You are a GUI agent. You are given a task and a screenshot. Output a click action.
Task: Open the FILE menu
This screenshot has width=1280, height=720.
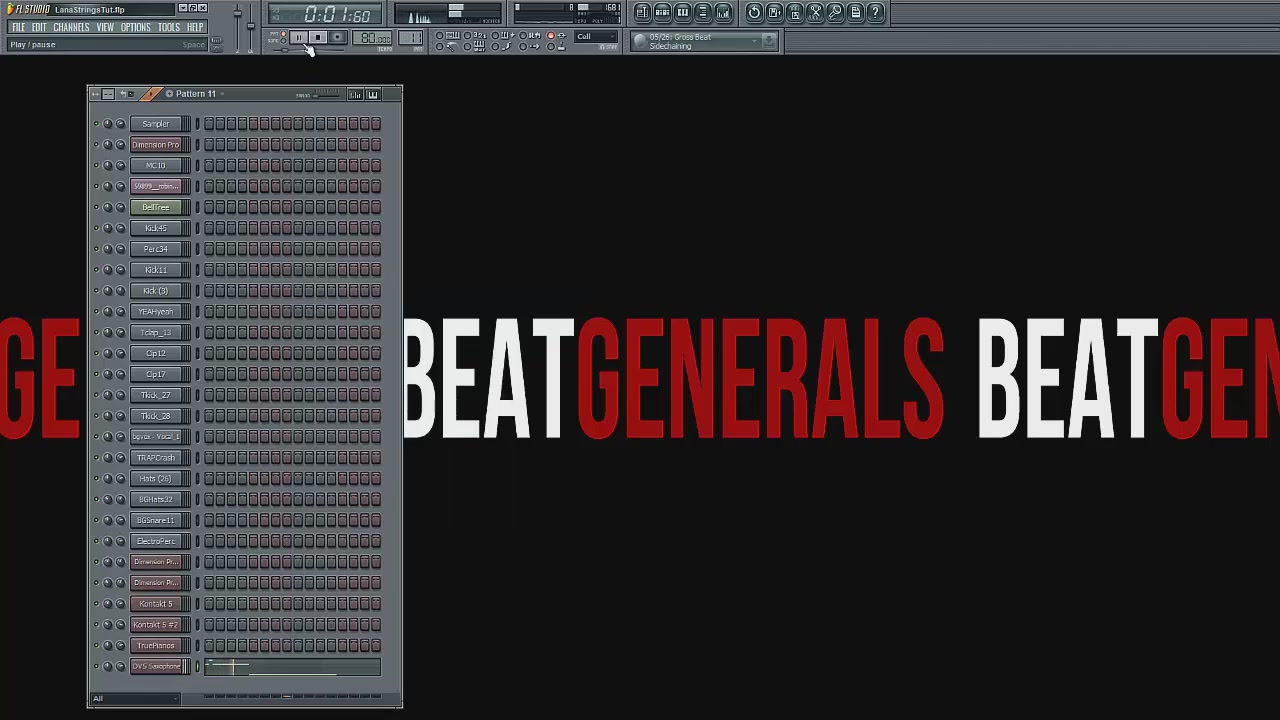[18, 27]
